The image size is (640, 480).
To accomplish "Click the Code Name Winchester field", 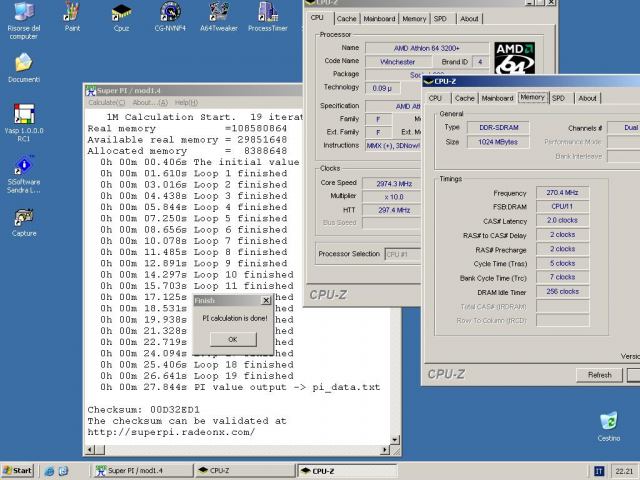I will [x=398, y=62].
